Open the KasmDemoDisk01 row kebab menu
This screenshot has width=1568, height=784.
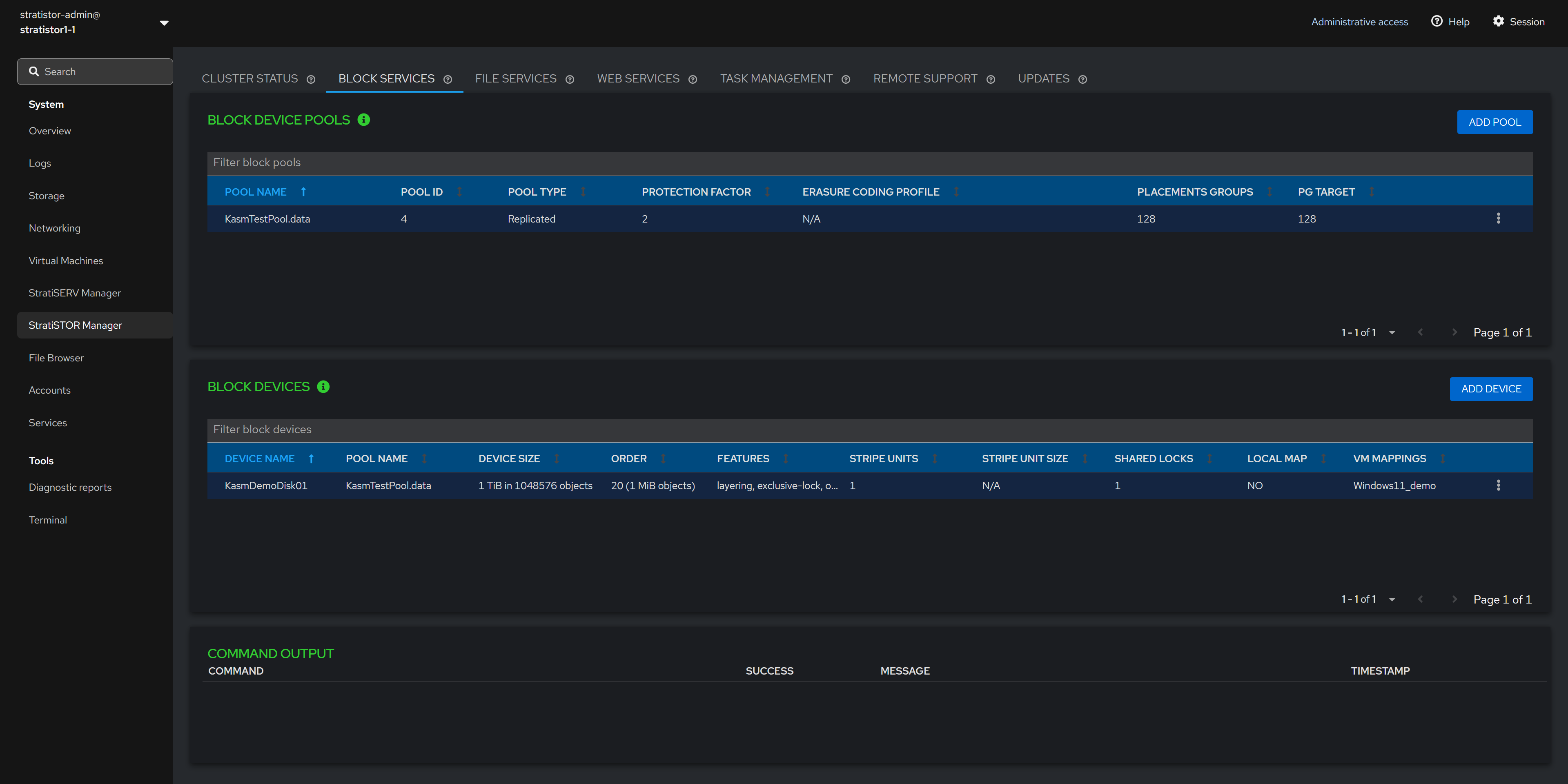(1498, 485)
